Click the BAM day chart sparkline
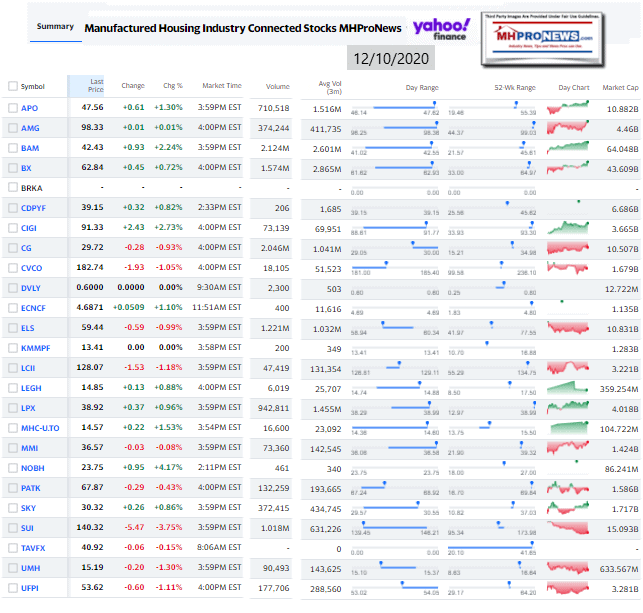Image resolution: width=643 pixels, height=613 pixels. [568, 148]
